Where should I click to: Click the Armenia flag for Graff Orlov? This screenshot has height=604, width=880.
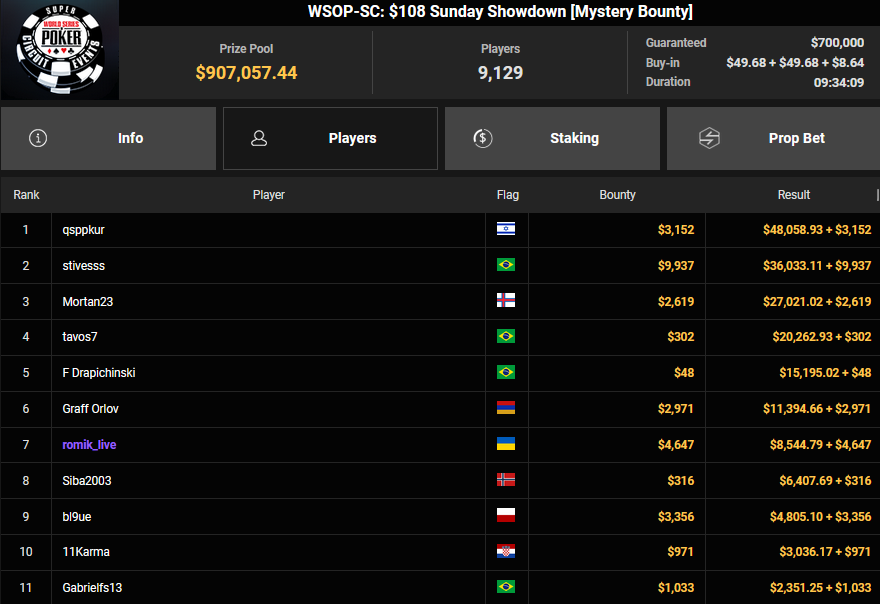click(506, 408)
